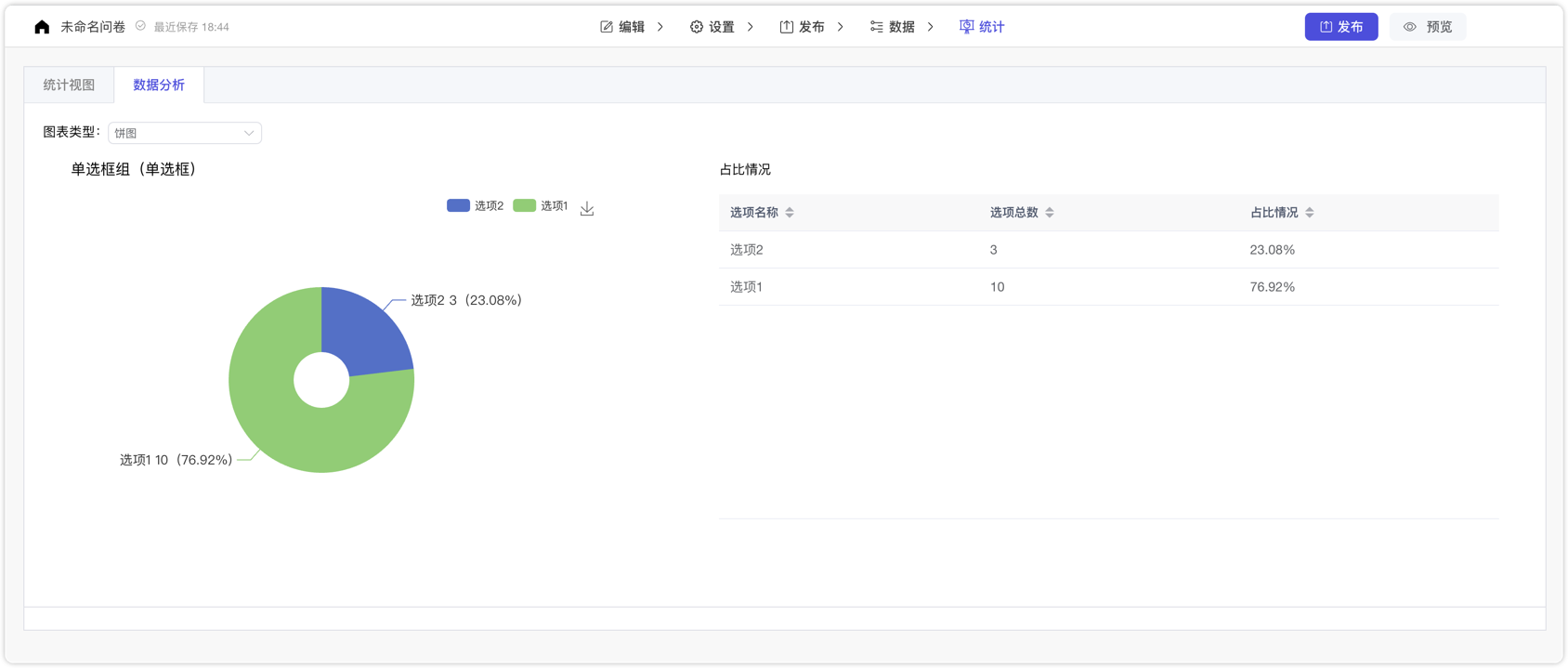Download the pie chart image
The image size is (1568, 668).
[587, 208]
